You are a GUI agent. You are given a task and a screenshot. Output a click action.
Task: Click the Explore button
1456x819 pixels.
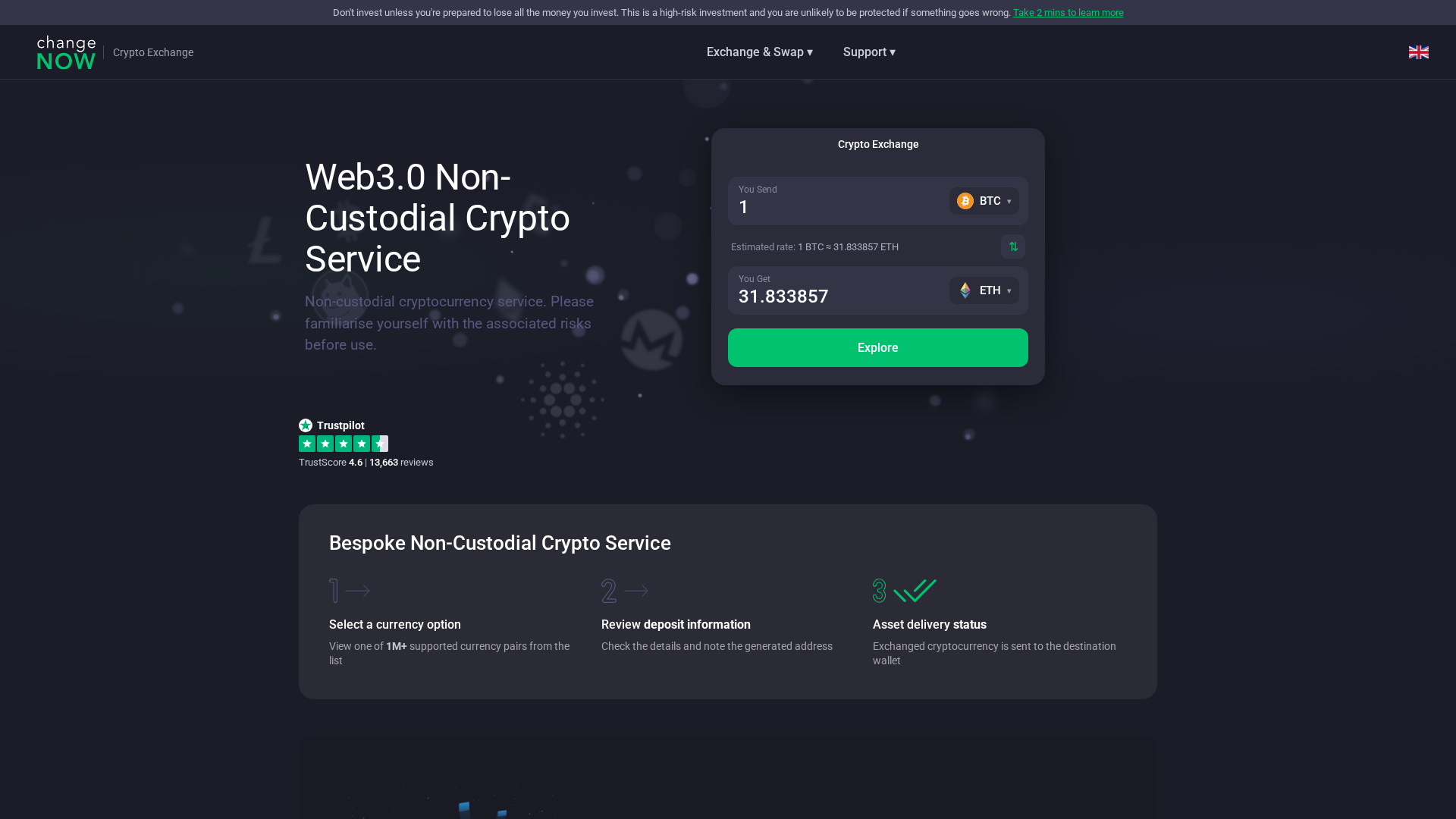tap(877, 347)
